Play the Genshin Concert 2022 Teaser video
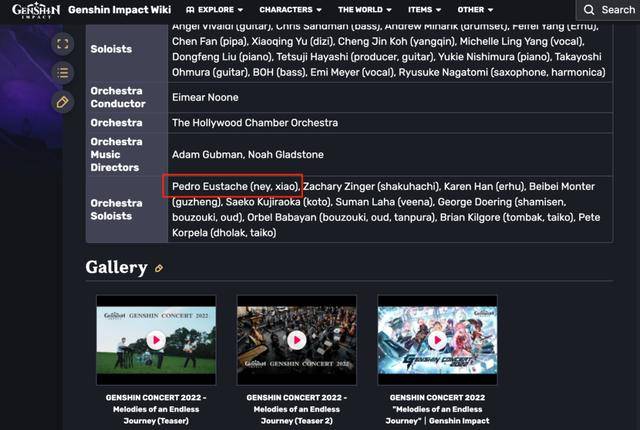 coord(156,340)
